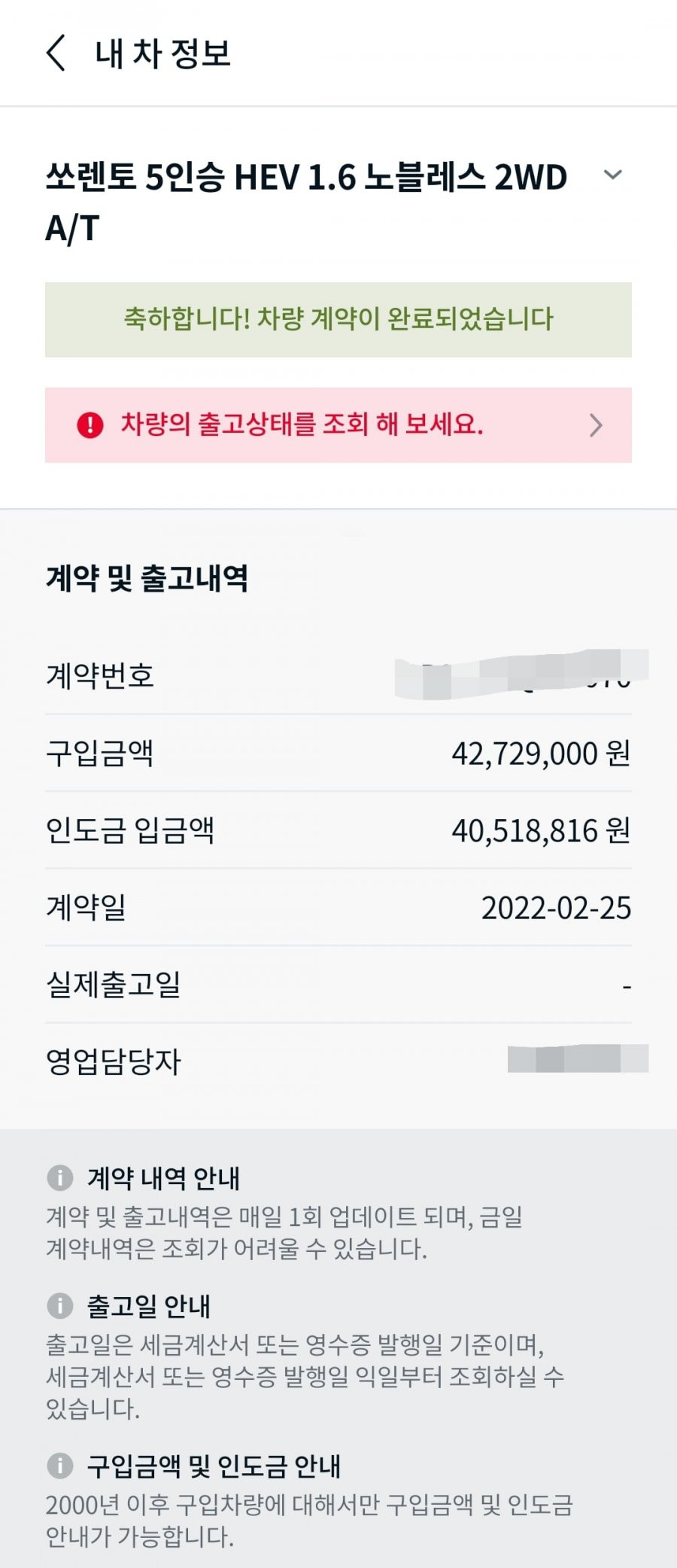This screenshot has height=1568, width=677.
Task: Tap the 구입금액 42,729,000 원 row
Action: 338,753
